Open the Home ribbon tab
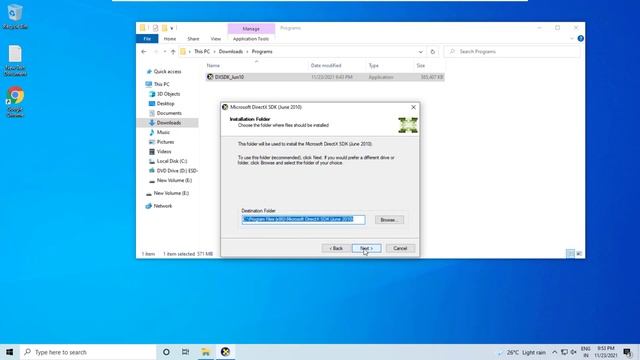640x360 pixels. coord(170,39)
